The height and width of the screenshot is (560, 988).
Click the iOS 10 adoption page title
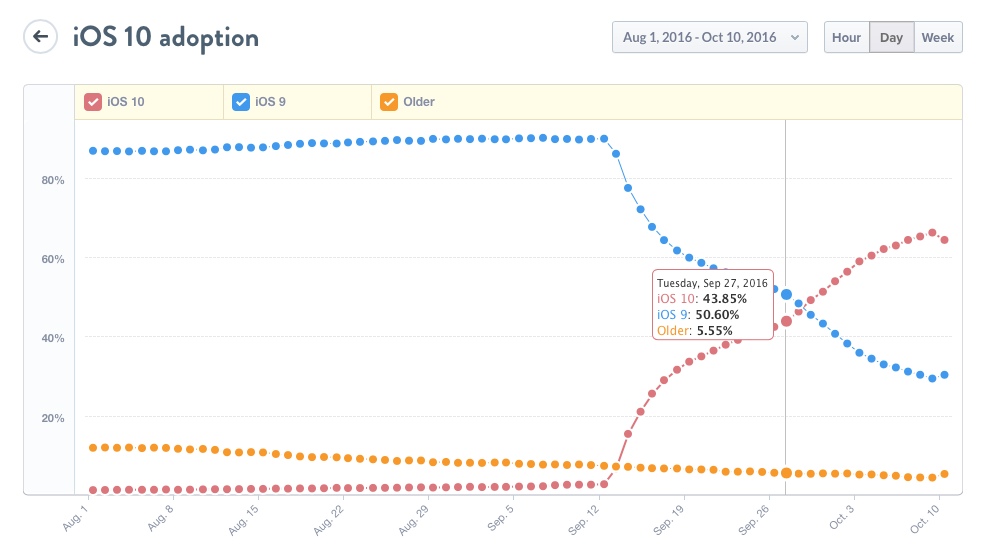click(x=166, y=38)
